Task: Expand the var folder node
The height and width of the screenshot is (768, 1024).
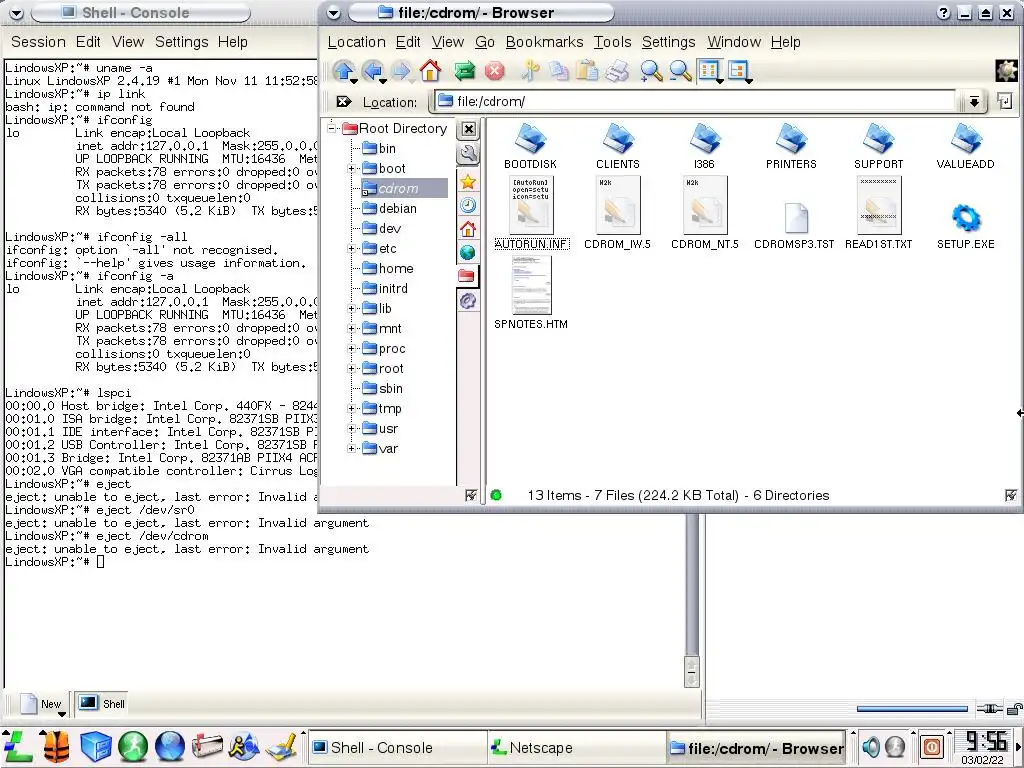Action: point(351,449)
